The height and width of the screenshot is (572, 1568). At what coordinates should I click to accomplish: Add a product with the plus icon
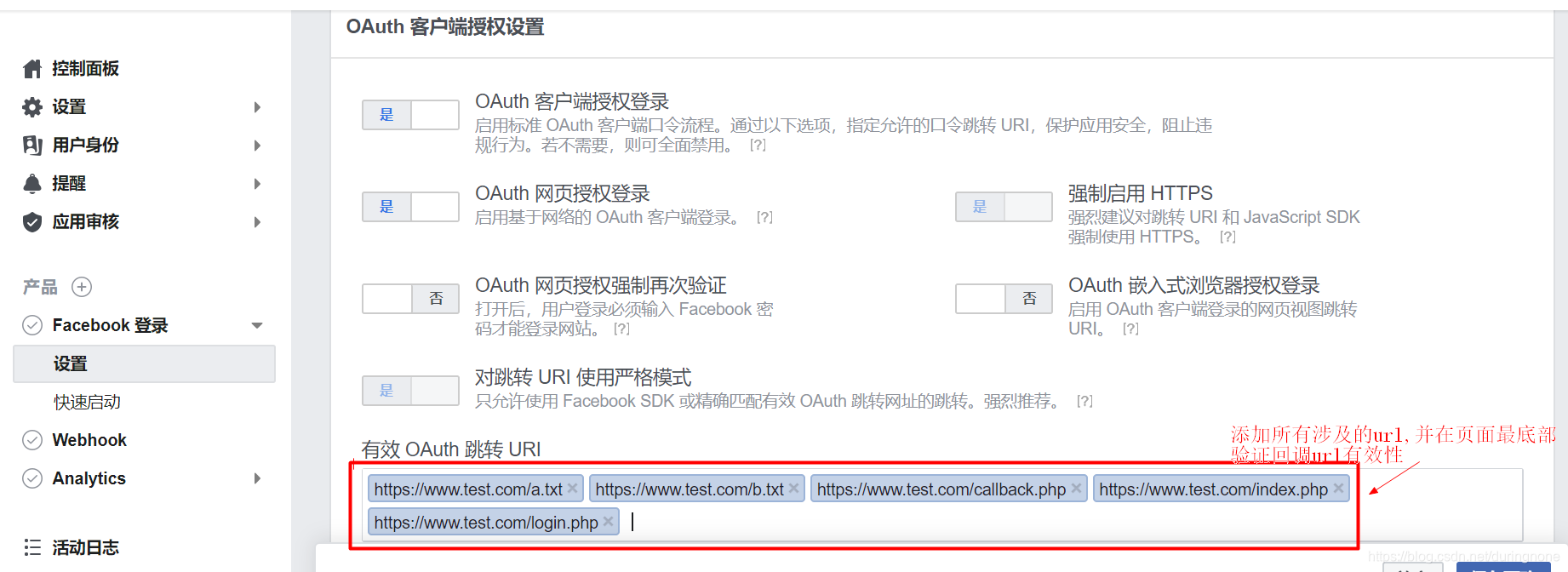click(x=82, y=287)
